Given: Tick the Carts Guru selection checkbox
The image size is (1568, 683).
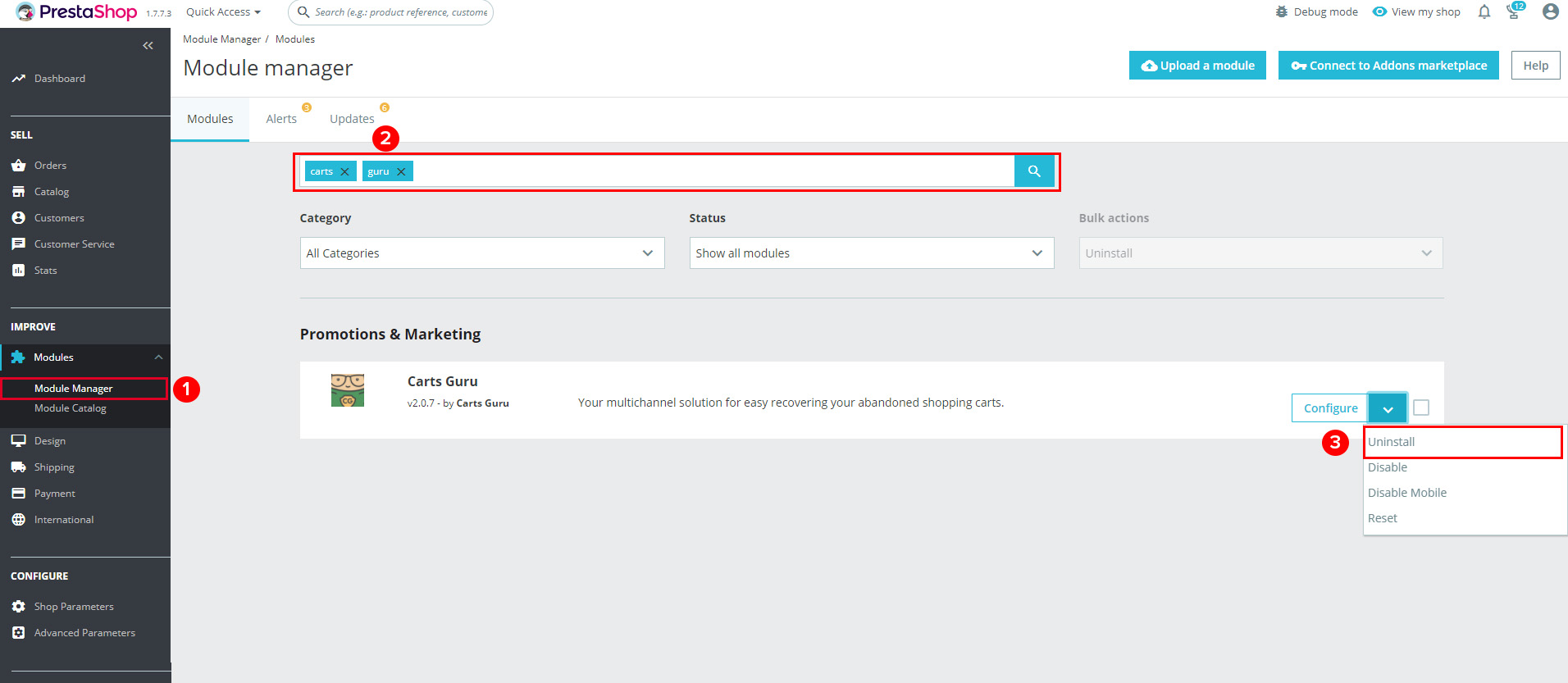Looking at the screenshot, I should 1421,408.
